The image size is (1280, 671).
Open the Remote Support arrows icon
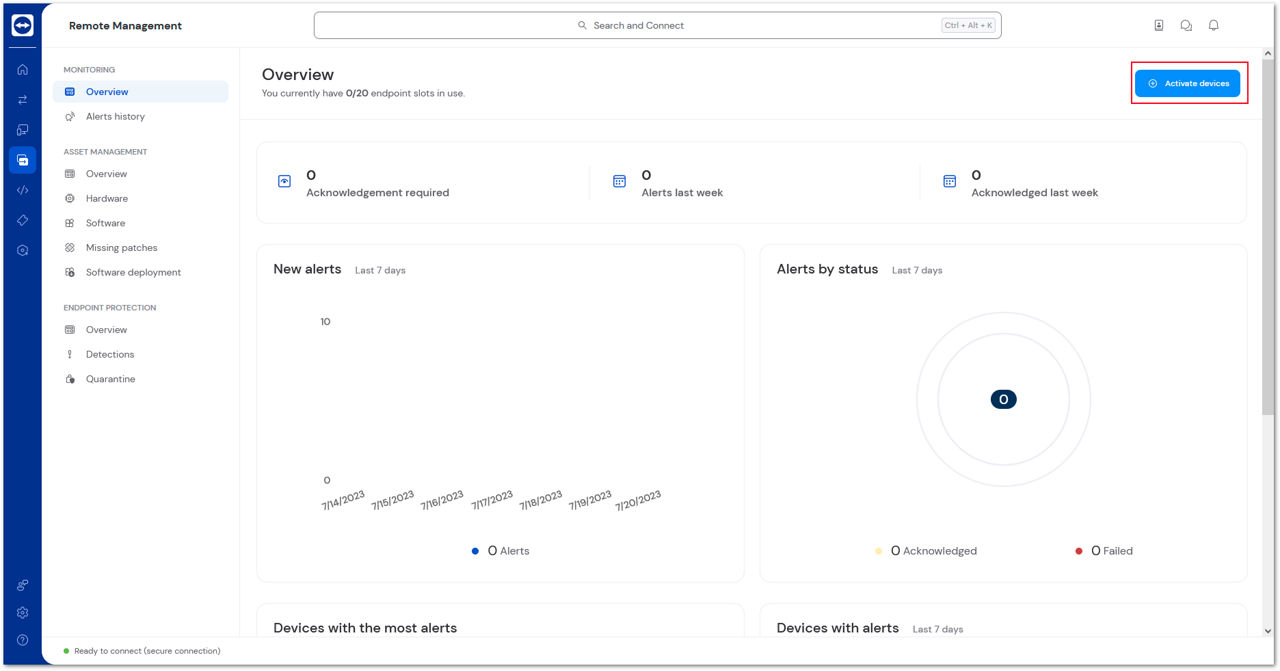pos(22,100)
